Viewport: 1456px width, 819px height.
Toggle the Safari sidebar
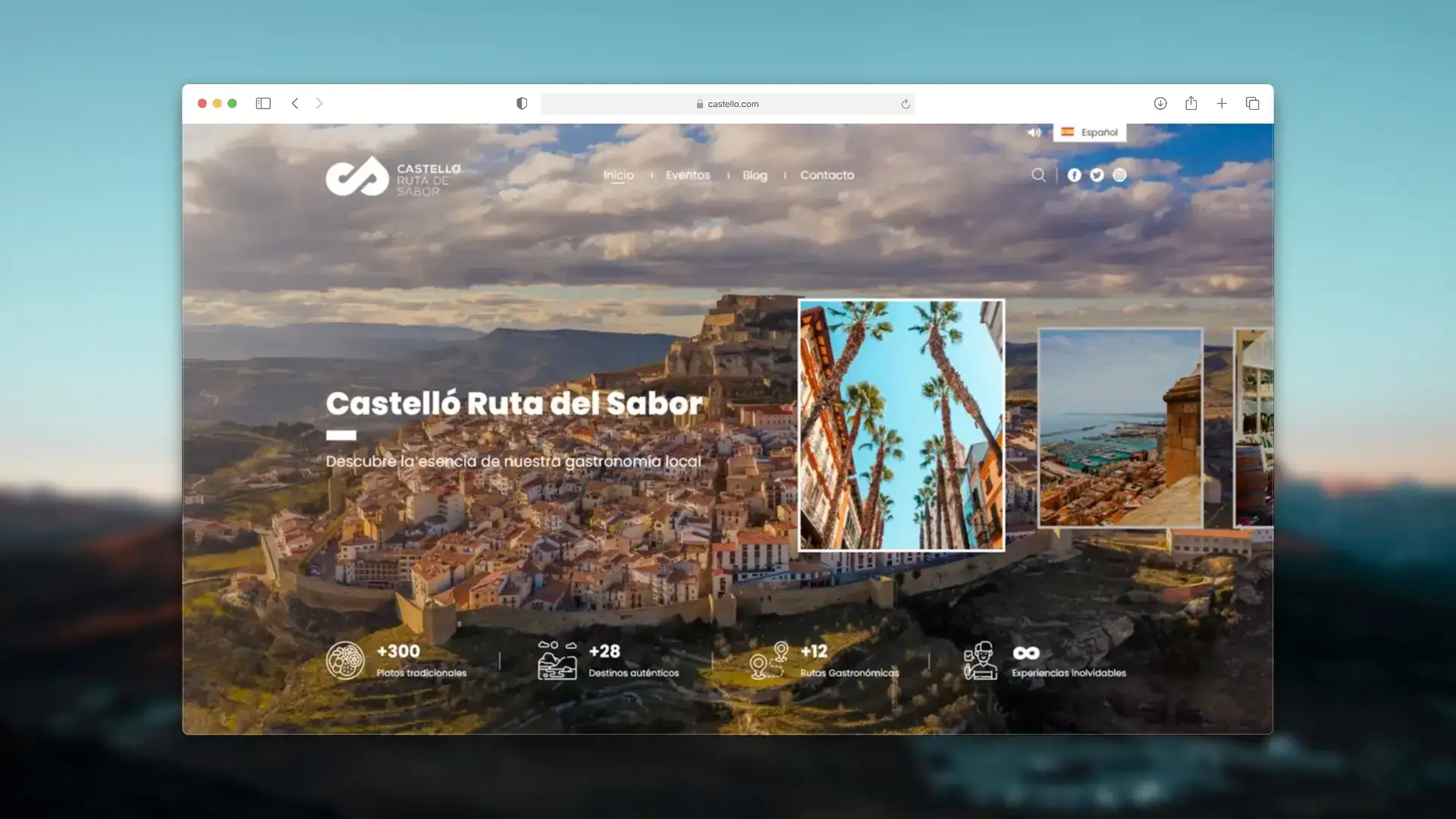click(263, 104)
